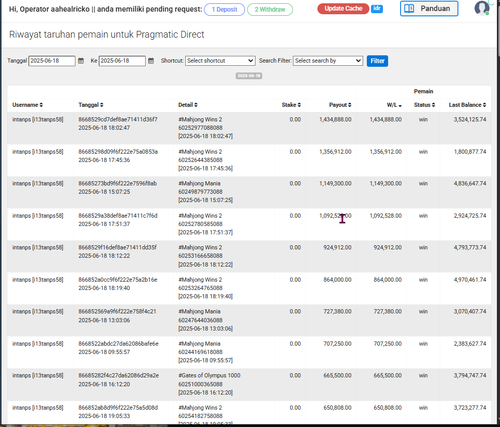Sort table by Stake column
The width and height of the screenshot is (500, 427).
point(291,105)
